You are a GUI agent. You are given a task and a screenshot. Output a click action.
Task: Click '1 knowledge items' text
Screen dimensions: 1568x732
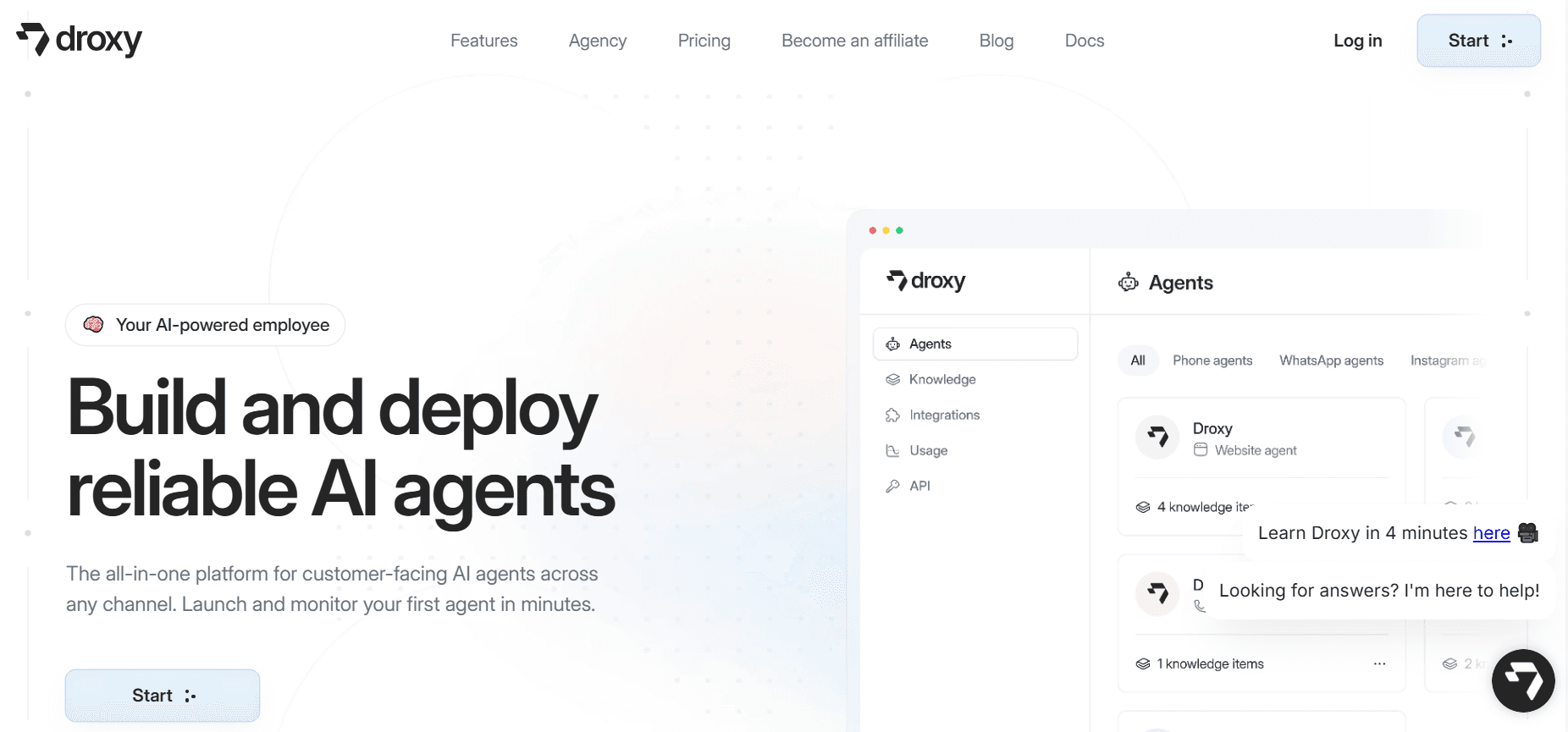click(x=1211, y=664)
